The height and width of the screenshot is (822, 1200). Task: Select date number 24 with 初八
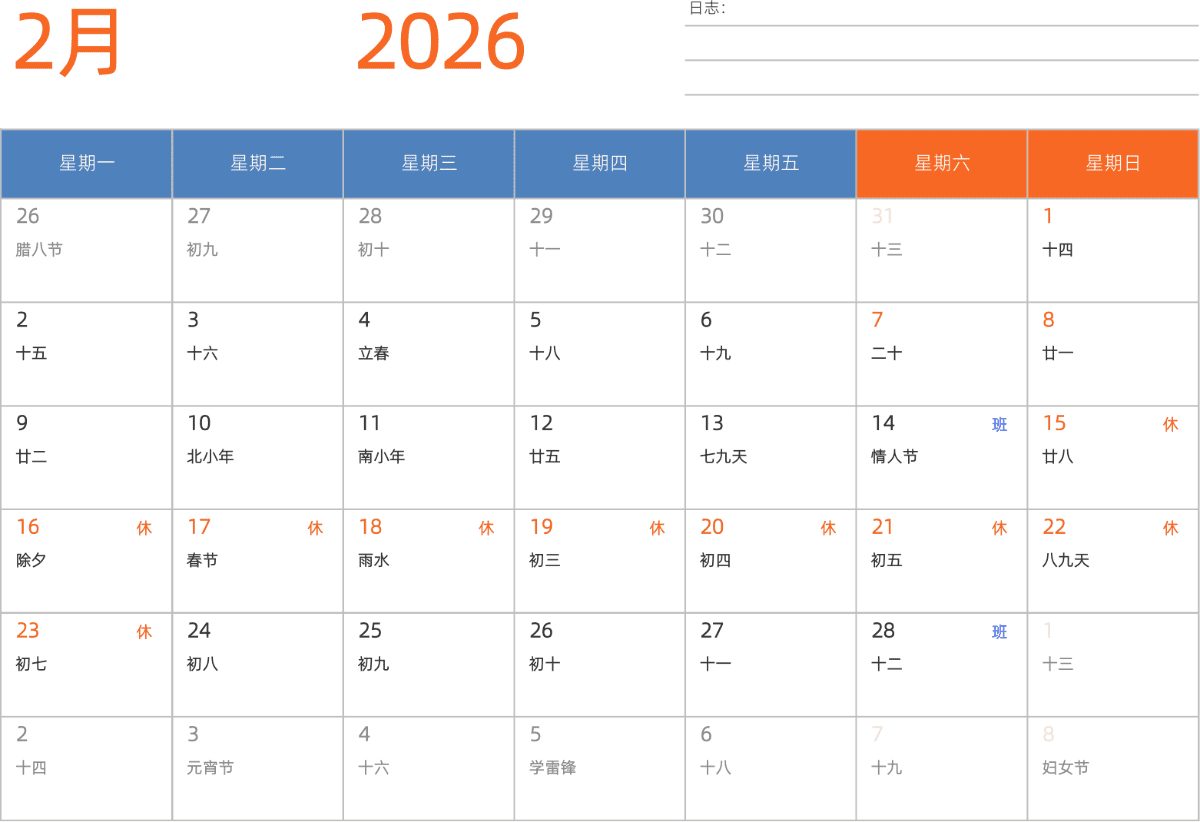(199, 630)
